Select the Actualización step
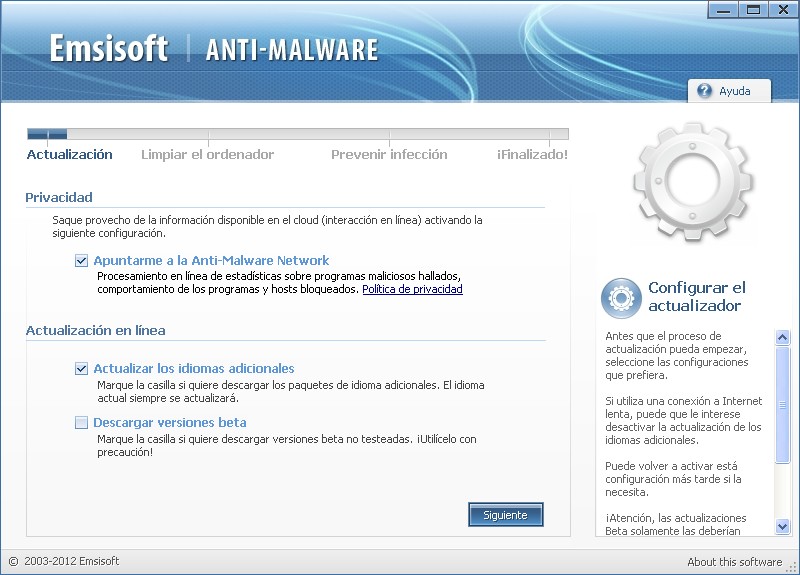Image resolution: width=800 pixels, height=575 pixels. click(x=69, y=155)
